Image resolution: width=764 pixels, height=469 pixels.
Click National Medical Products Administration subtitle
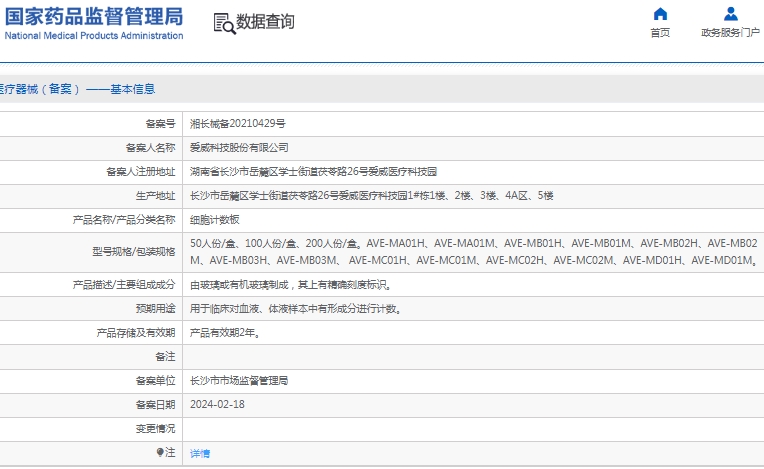pos(94,36)
